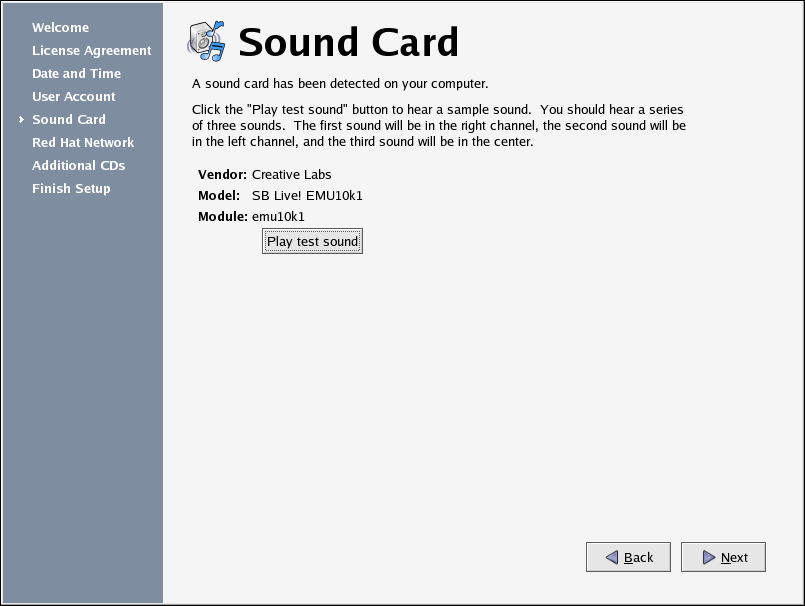Screen dimensions: 805x606
Task: Select Welcome in the sidebar
Action: (61, 27)
